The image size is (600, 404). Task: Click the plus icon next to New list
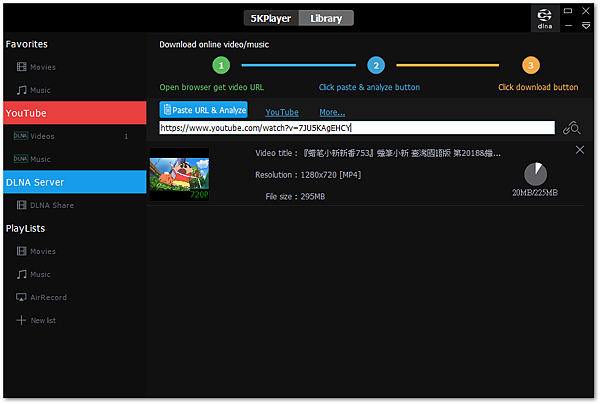click(x=21, y=320)
